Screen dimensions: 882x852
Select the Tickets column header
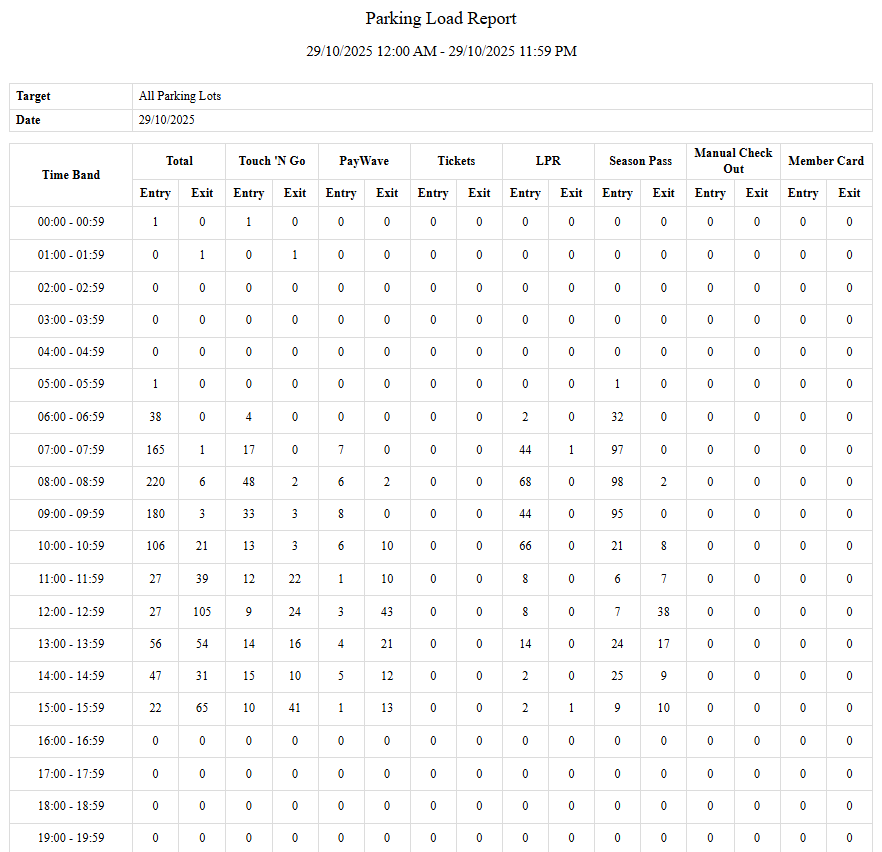click(x=456, y=161)
